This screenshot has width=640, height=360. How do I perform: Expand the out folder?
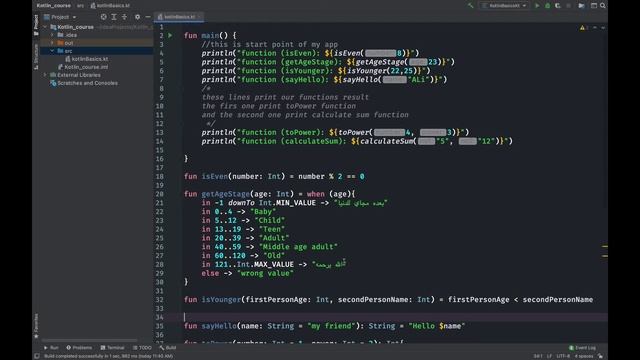point(52,43)
